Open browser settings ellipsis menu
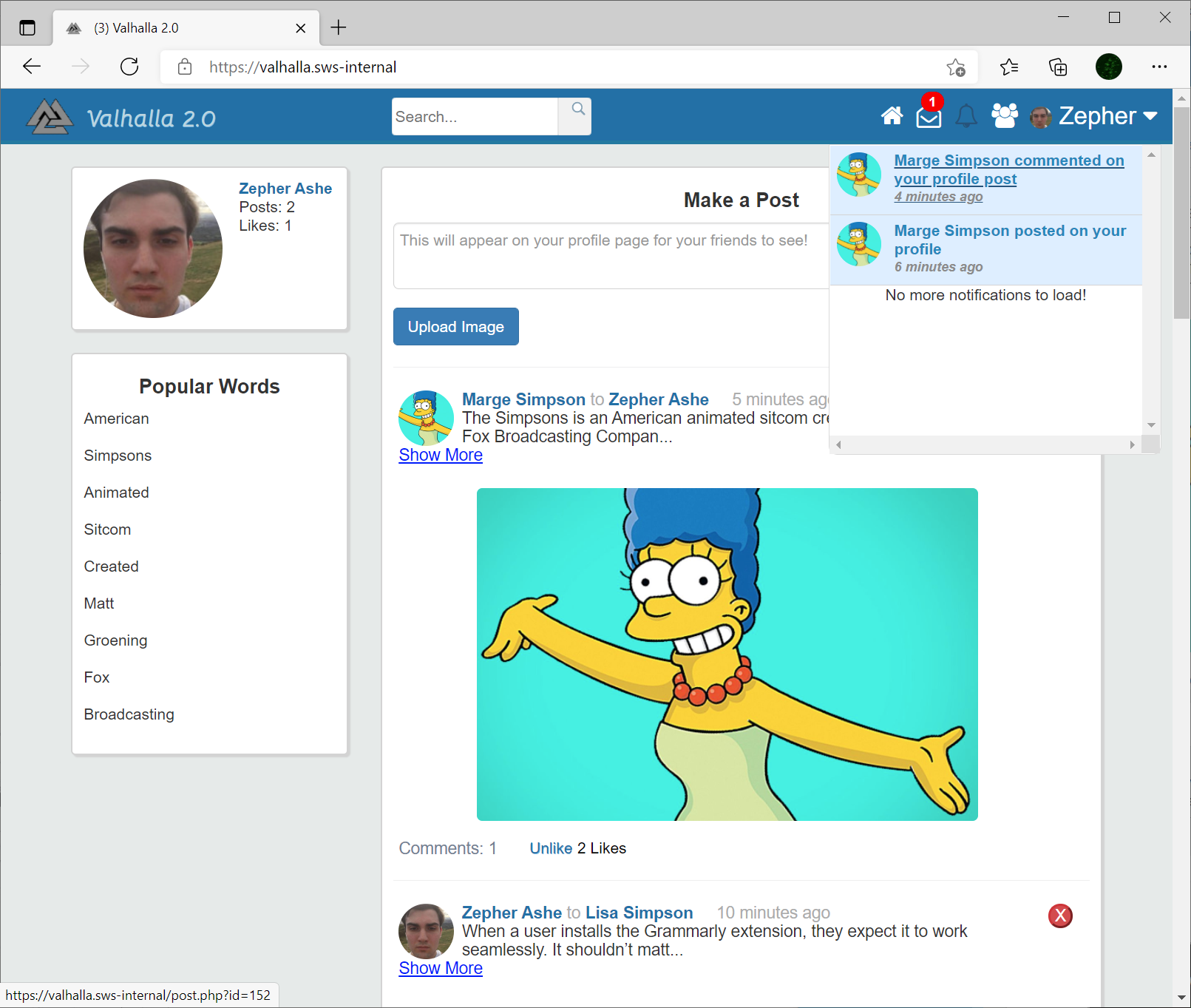The height and width of the screenshot is (1008, 1191). pos(1159,67)
